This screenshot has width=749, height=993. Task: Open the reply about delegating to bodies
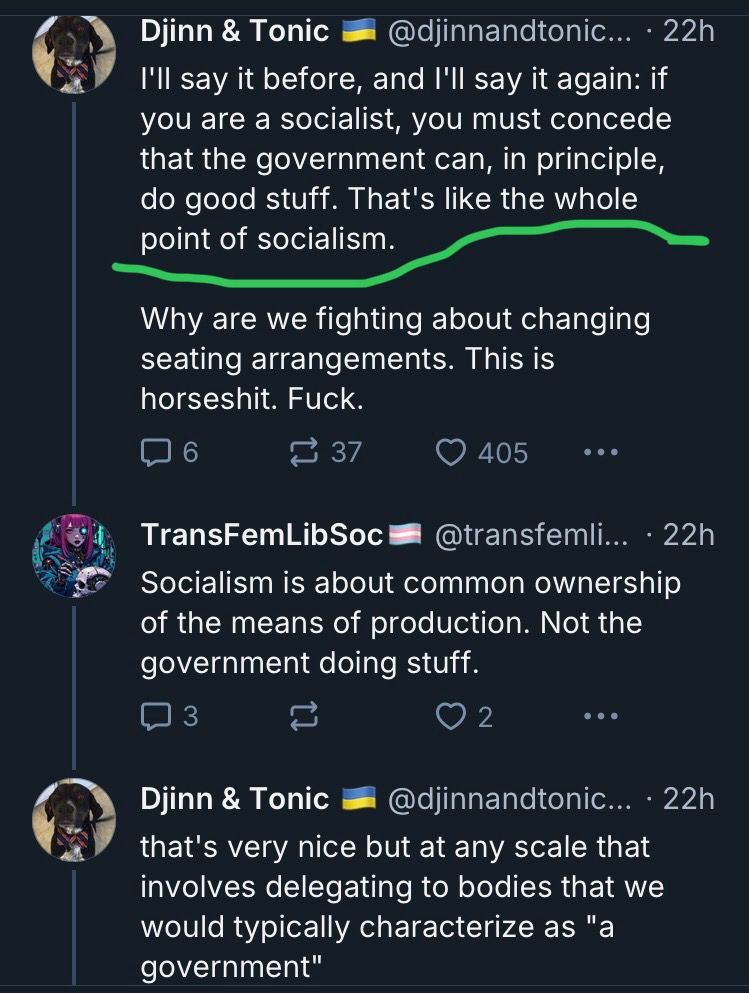click(x=400, y=905)
